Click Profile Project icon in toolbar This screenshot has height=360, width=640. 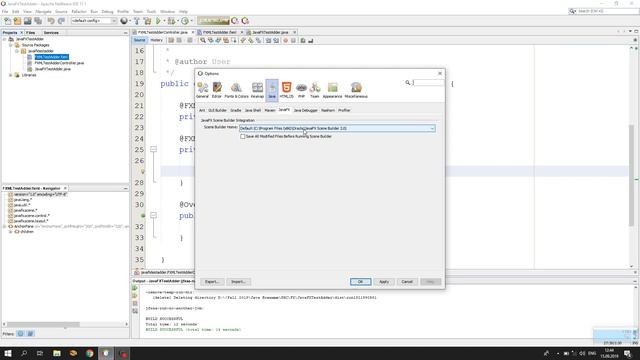tap(185, 21)
